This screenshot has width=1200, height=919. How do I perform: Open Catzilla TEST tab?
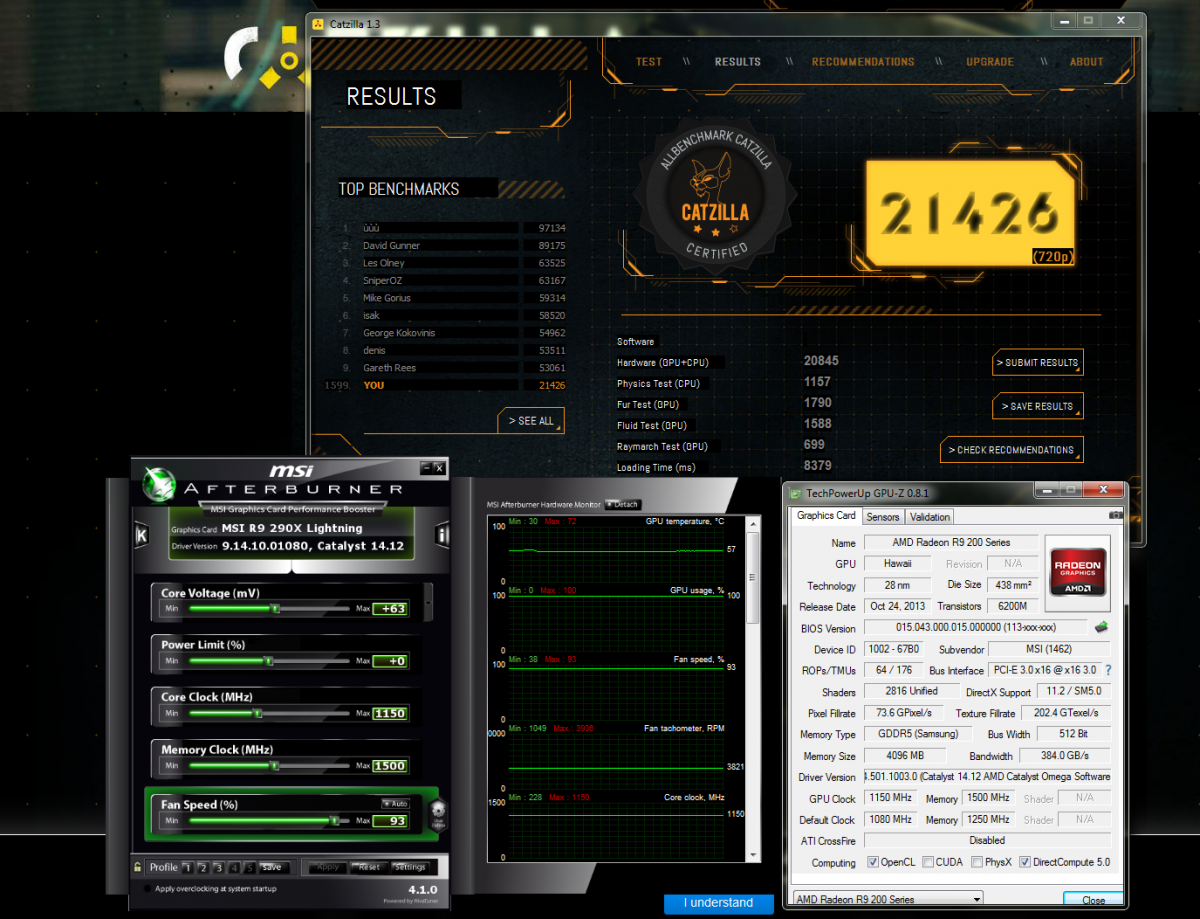pos(649,62)
